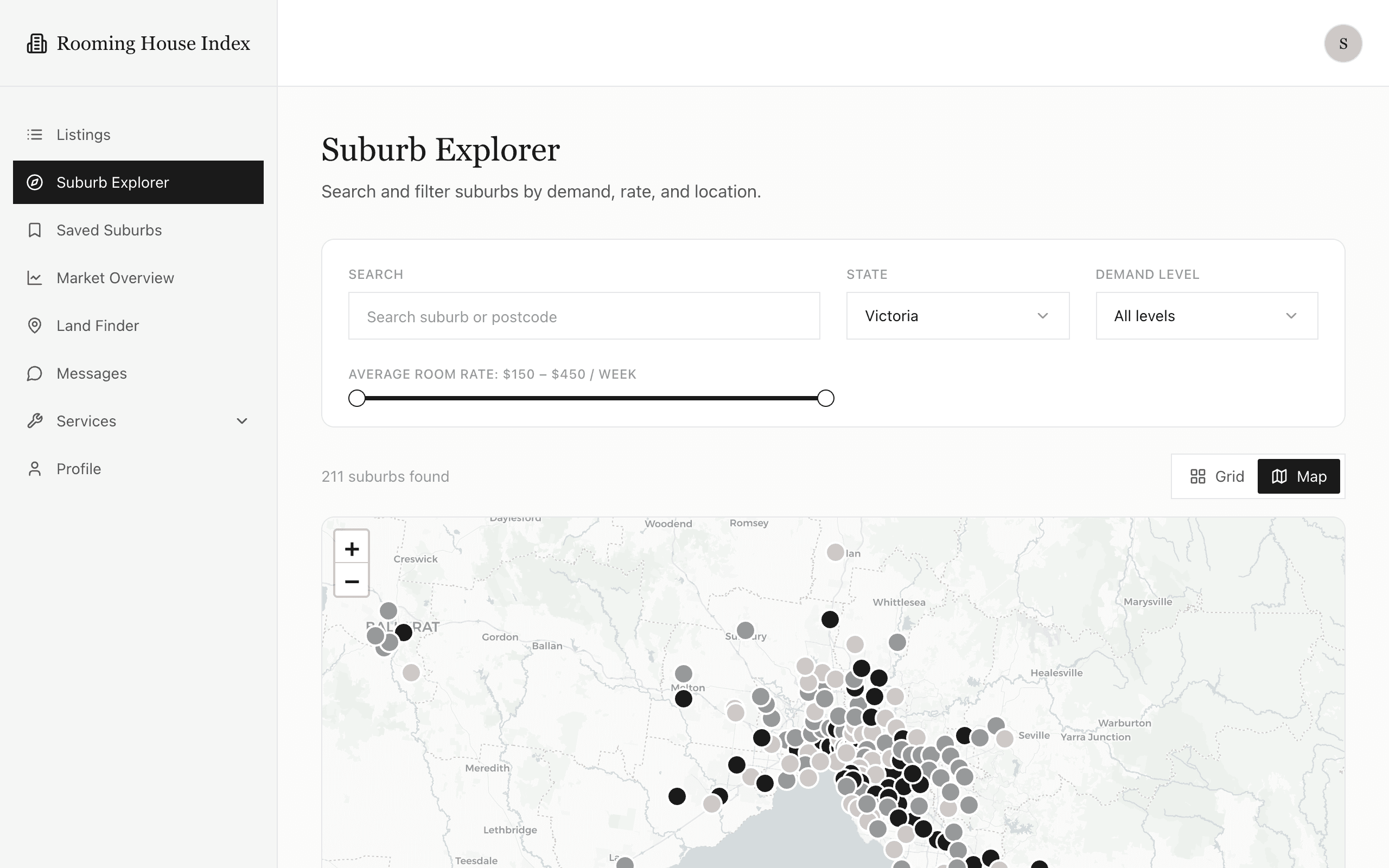The image size is (1389, 868).
Task: Click 'Average Room Rate: $150 – $450 / week' label
Action: coord(493,374)
